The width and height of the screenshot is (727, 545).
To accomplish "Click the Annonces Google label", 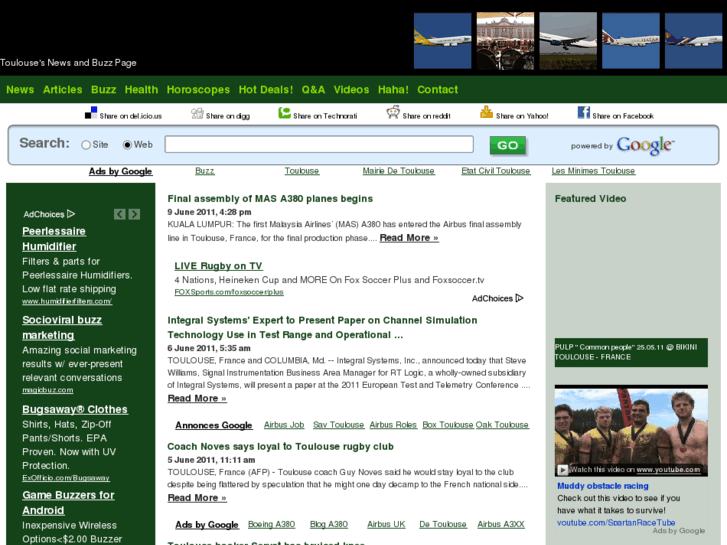I will click(x=214, y=425).
